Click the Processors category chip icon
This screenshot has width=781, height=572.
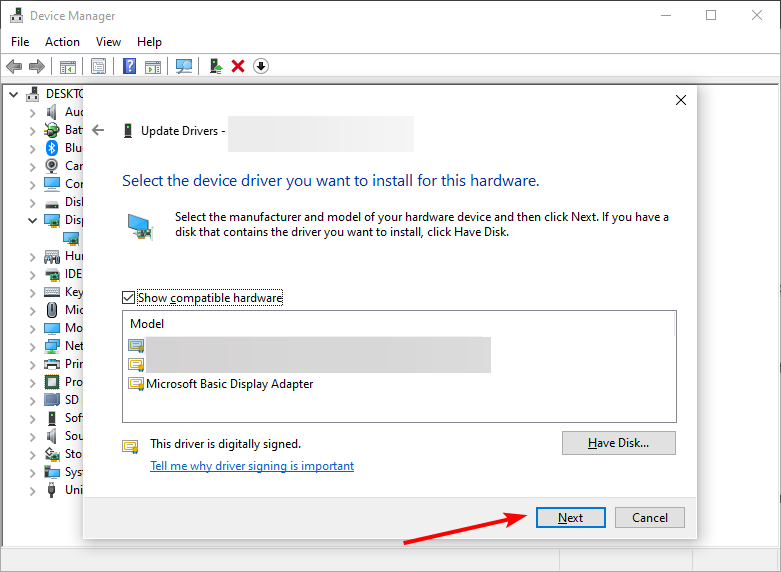[x=52, y=382]
